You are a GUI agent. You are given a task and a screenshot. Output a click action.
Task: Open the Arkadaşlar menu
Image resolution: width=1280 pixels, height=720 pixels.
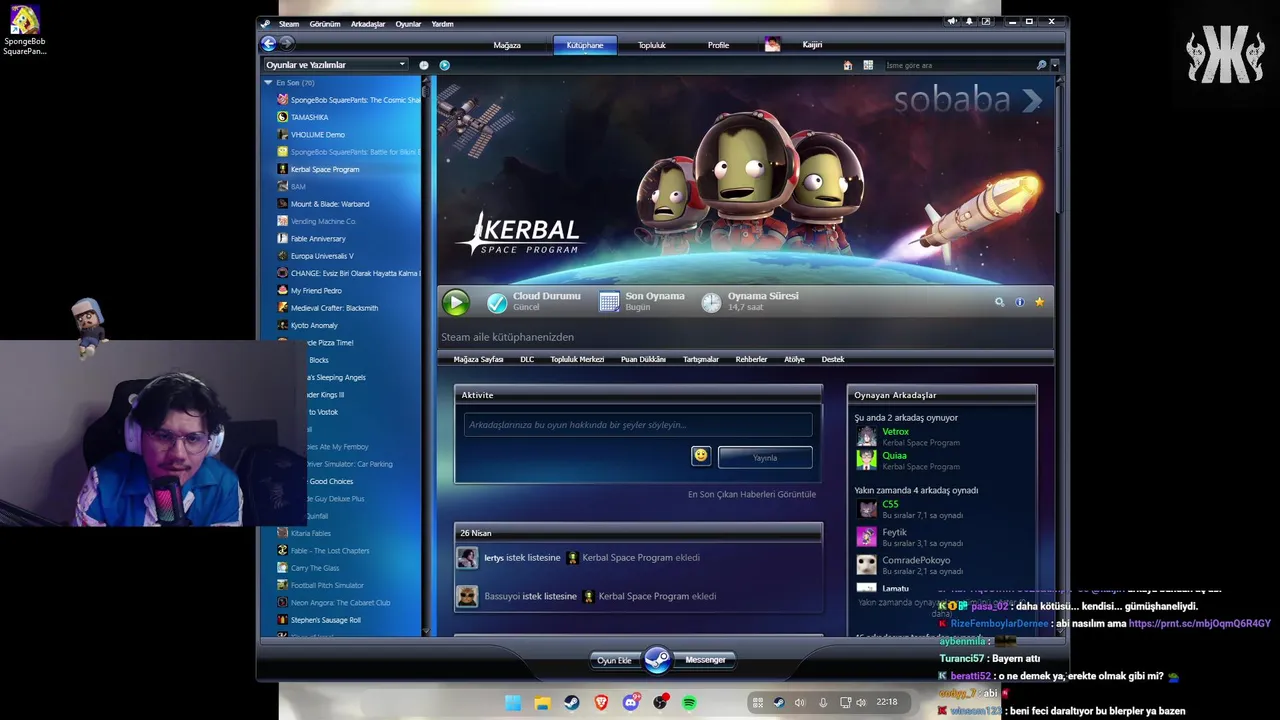coord(368,24)
